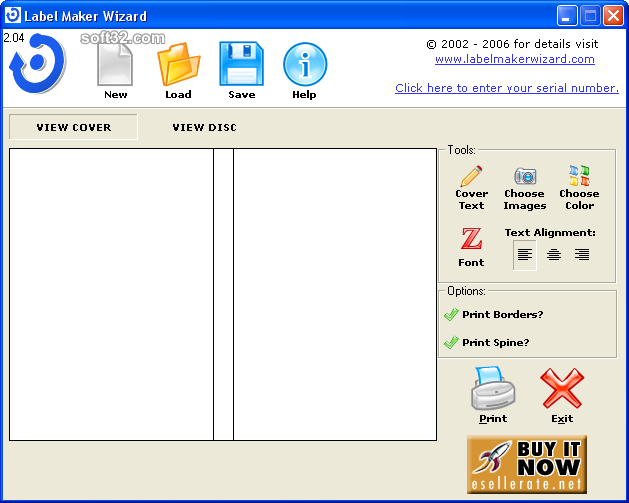Open the Font tool with red Z

pyautogui.click(x=471, y=247)
